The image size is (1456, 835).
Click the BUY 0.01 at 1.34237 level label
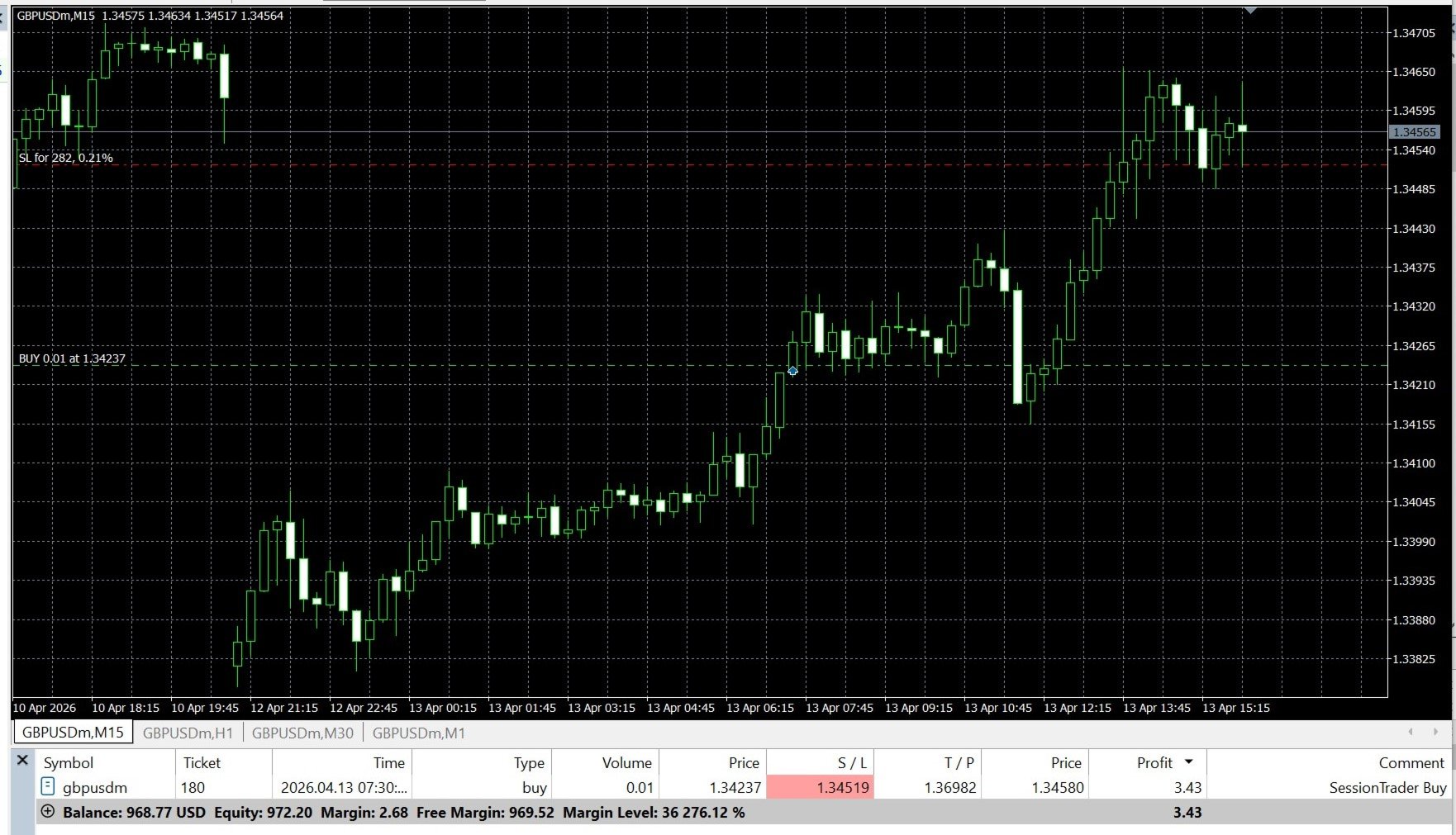click(x=72, y=358)
